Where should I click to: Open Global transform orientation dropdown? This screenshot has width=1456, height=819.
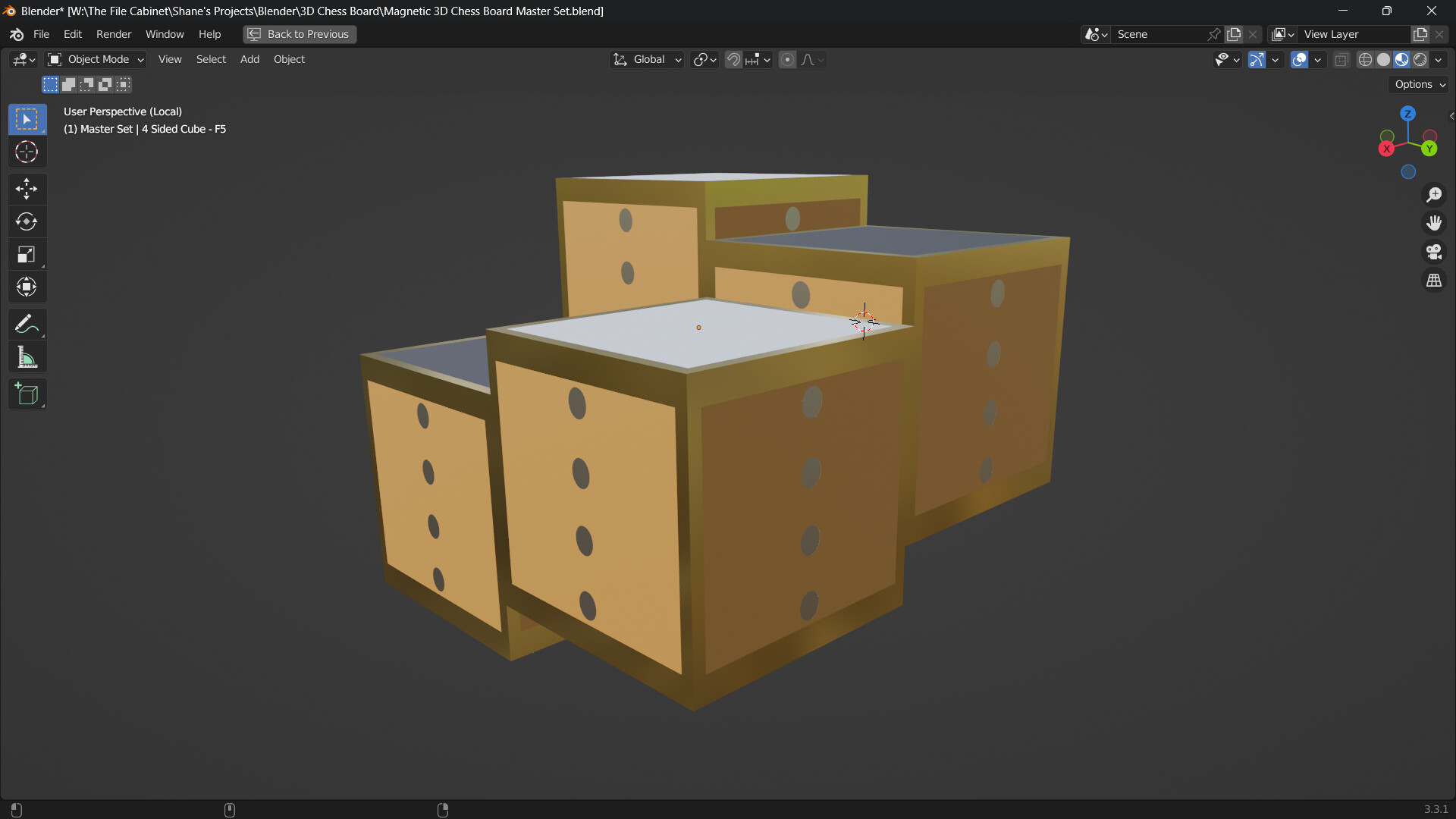[x=648, y=59]
